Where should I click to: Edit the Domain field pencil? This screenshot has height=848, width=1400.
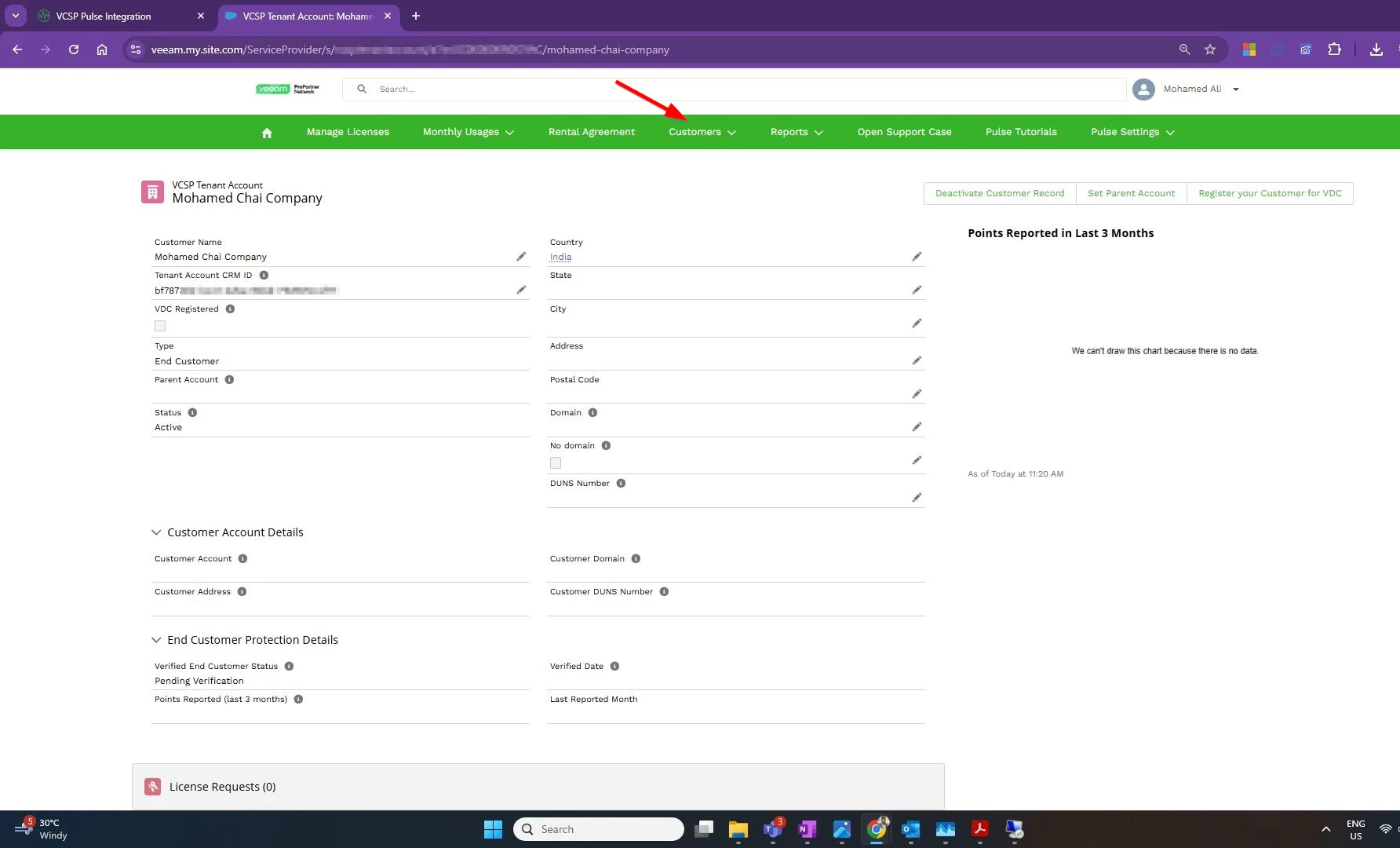coord(917,427)
